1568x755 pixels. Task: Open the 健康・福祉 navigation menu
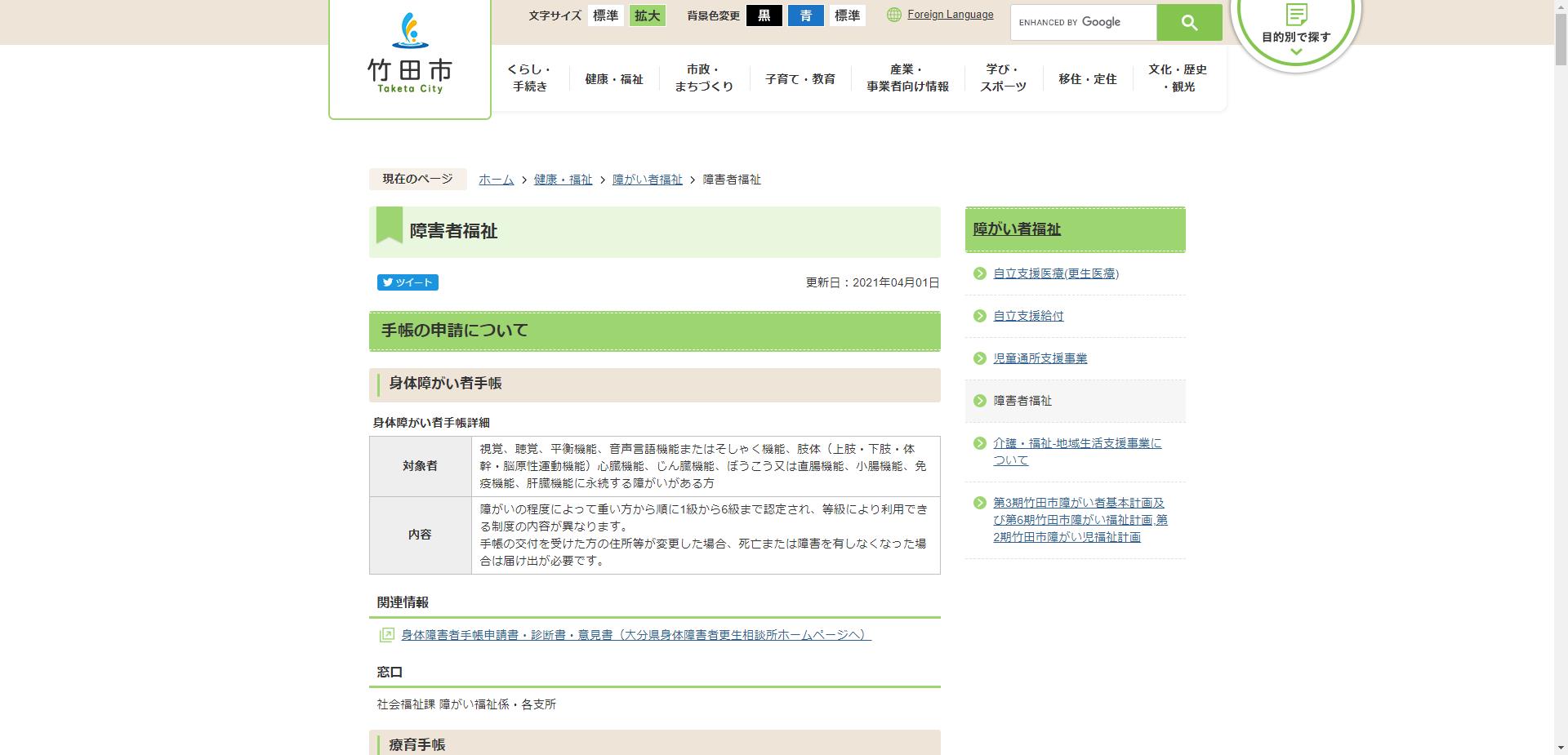coord(613,78)
